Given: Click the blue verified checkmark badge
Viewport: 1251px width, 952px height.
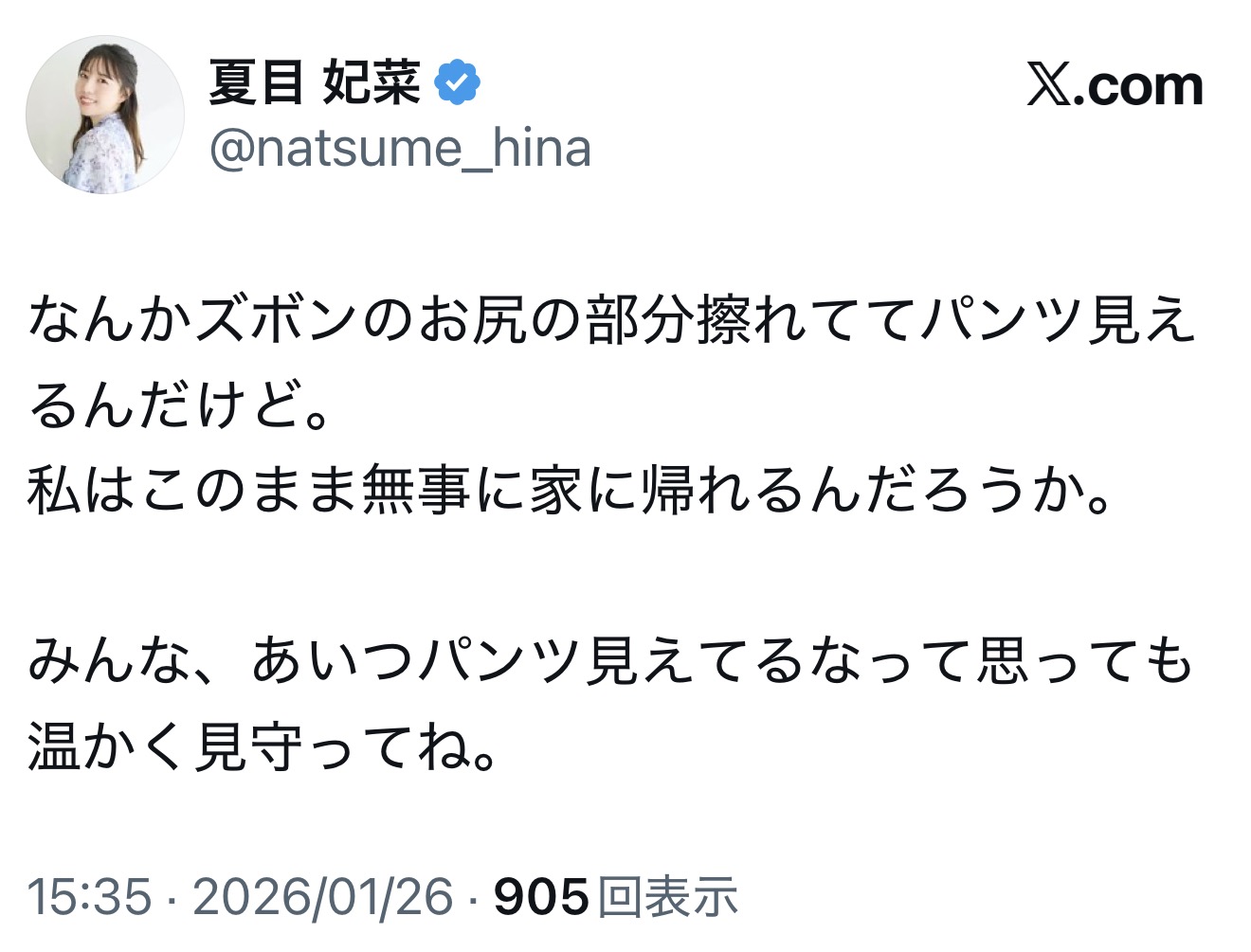Looking at the screenshot, I should (x=457, y=82).
